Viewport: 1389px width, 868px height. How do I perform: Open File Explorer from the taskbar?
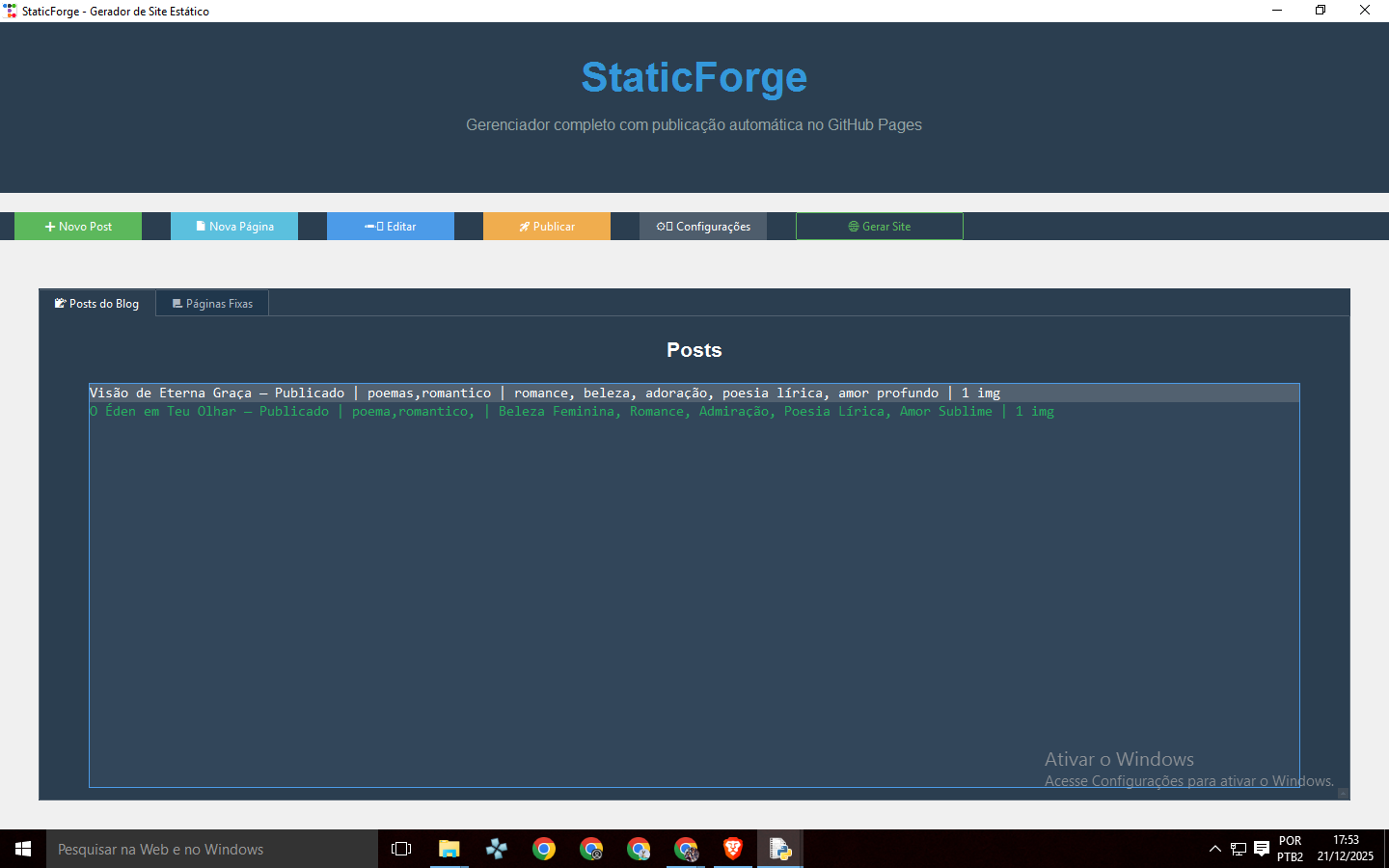[x=449, y=849]
